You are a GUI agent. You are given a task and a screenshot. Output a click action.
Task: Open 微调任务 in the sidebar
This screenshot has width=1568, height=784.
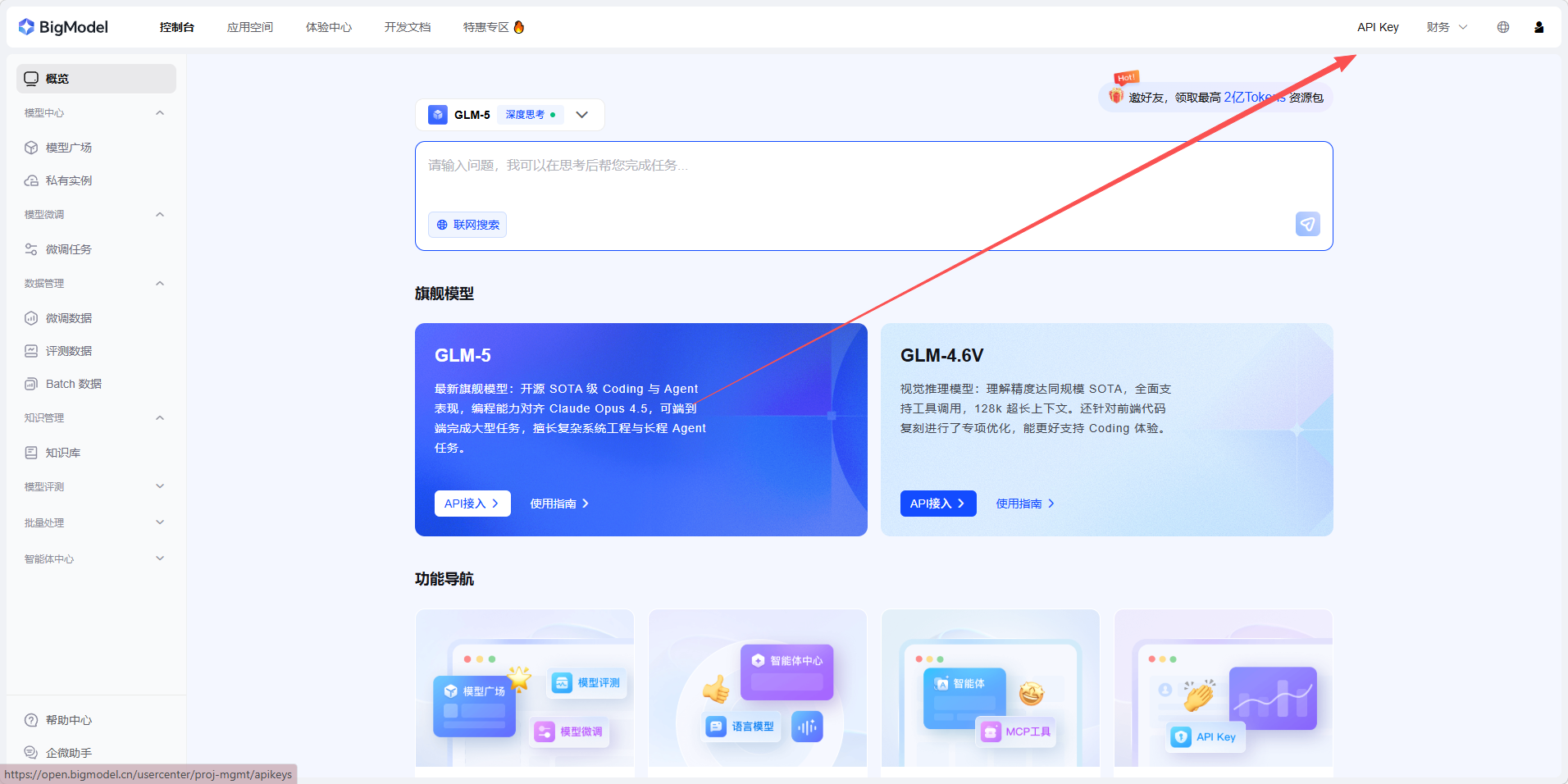click(x=69, y=249)
